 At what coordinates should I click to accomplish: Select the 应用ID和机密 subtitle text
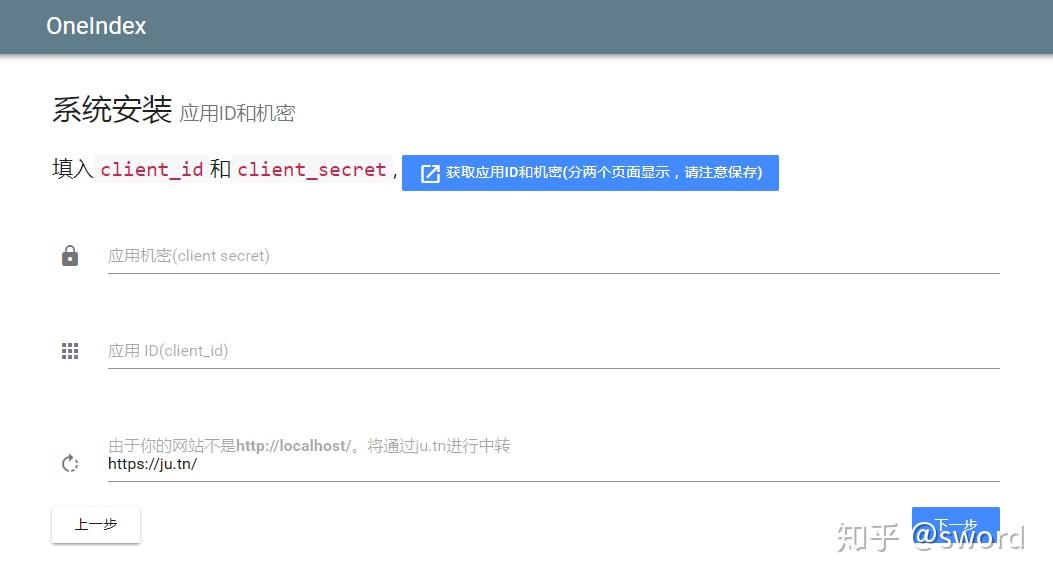(x=238, y=114)
